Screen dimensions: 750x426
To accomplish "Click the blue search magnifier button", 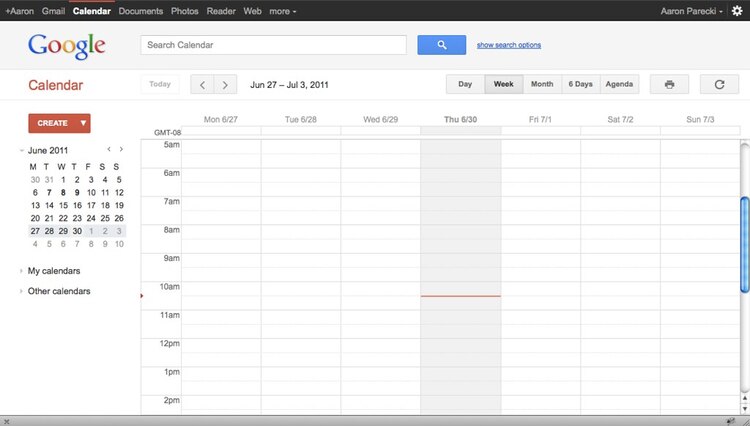I will [x=441, y=45].
